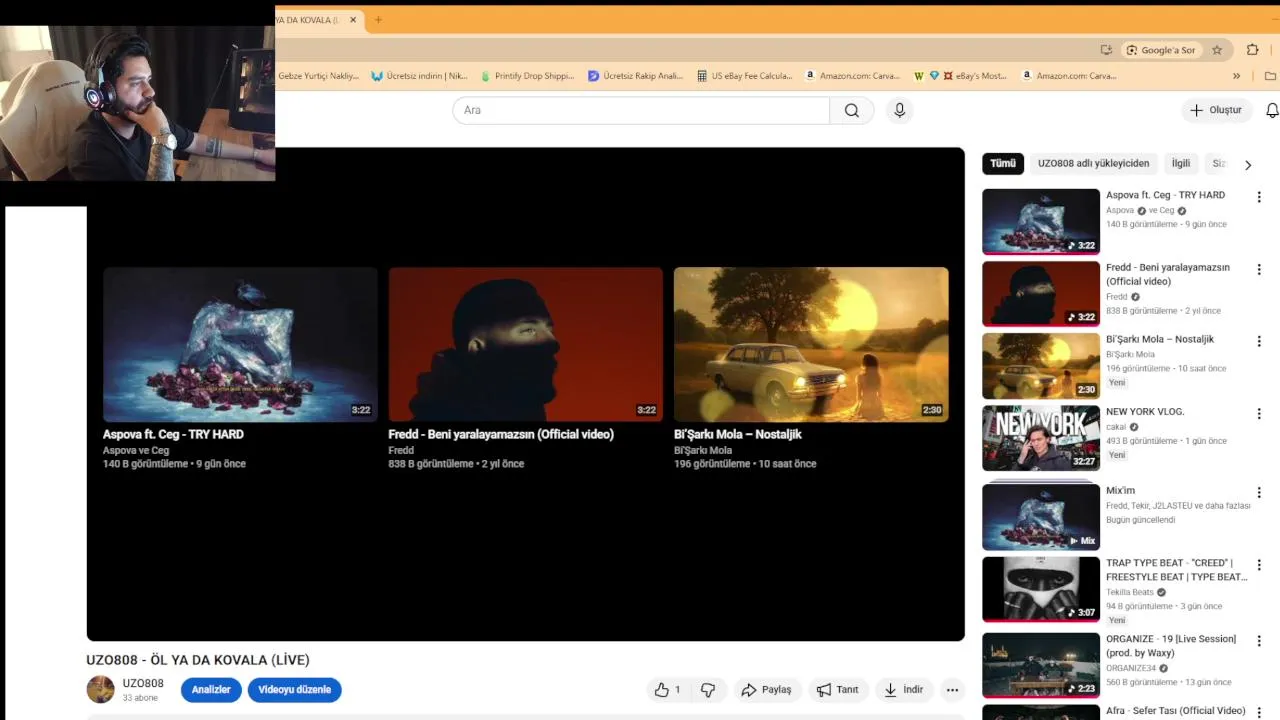The width and height of the screenshot is (1280, 720).
Task: Like the video with thumbs up
Action: click(667, 690)
